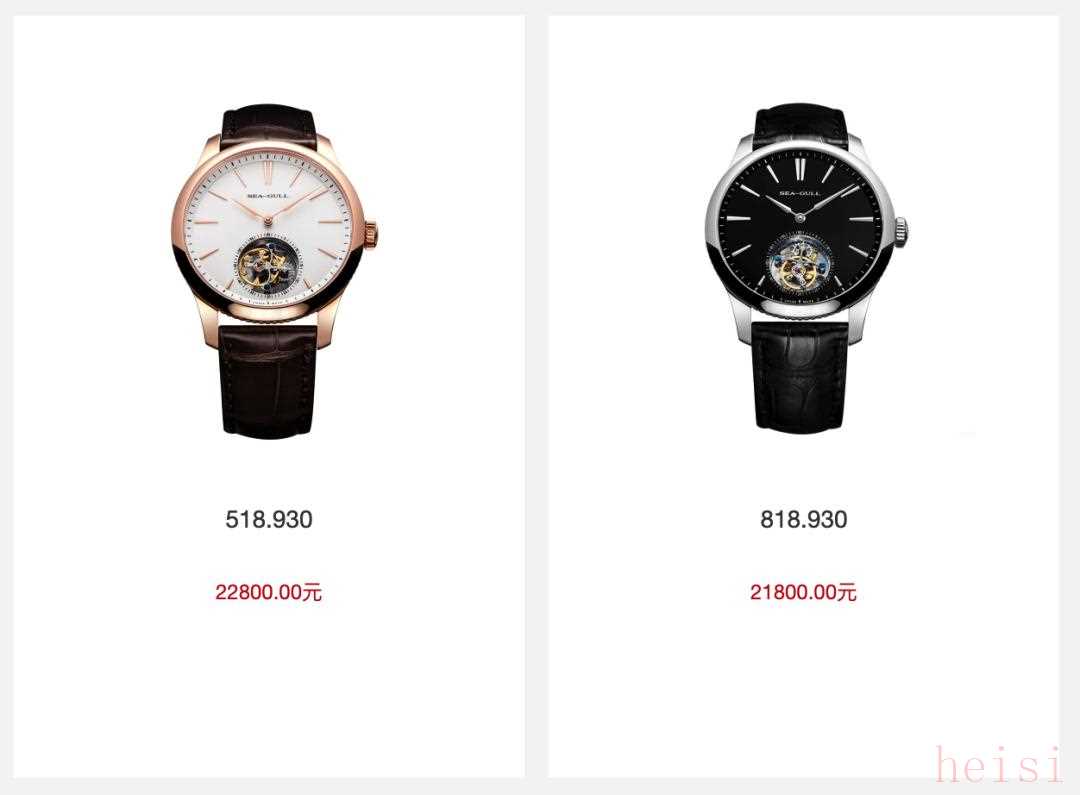Click the center hands of the white dial watch

tap(267, 220)
